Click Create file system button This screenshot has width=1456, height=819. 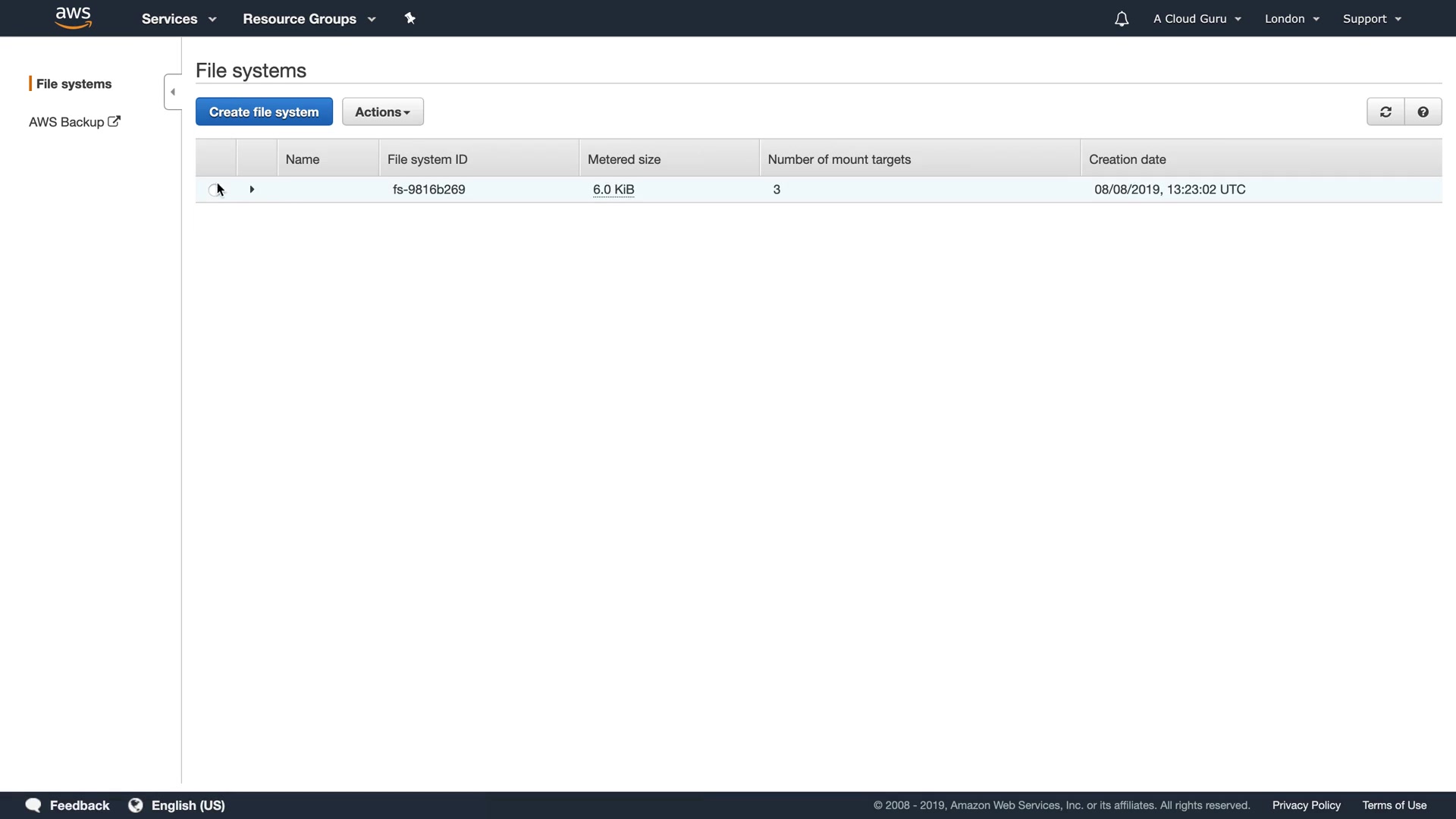(x=264, y=112)
